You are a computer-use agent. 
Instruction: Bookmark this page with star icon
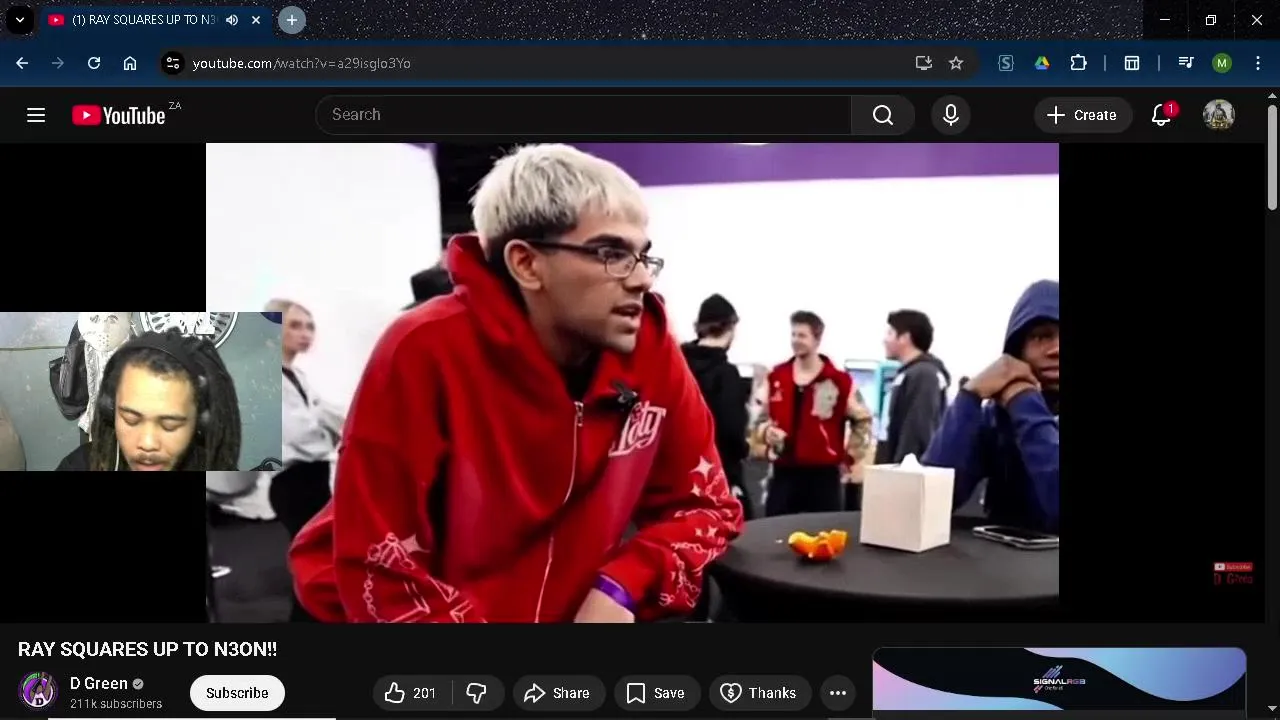[x=956, y=63]
